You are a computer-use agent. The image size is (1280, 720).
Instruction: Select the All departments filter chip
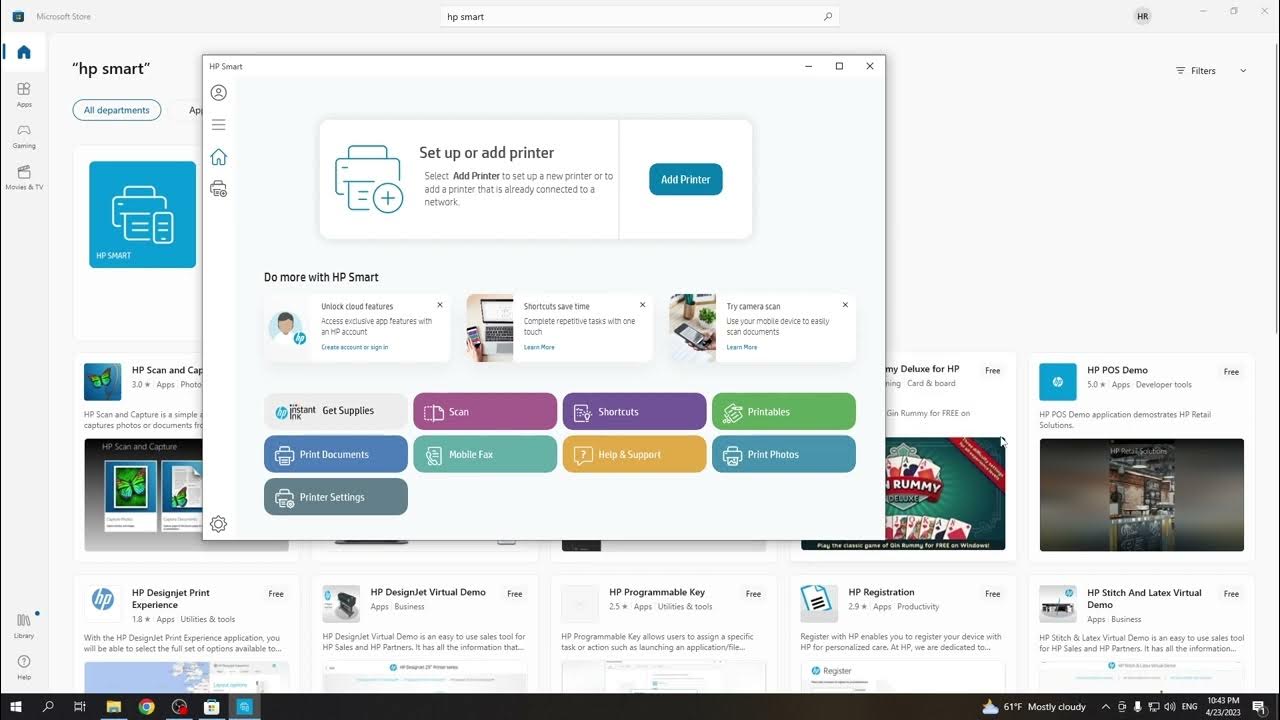click(117, 110)
